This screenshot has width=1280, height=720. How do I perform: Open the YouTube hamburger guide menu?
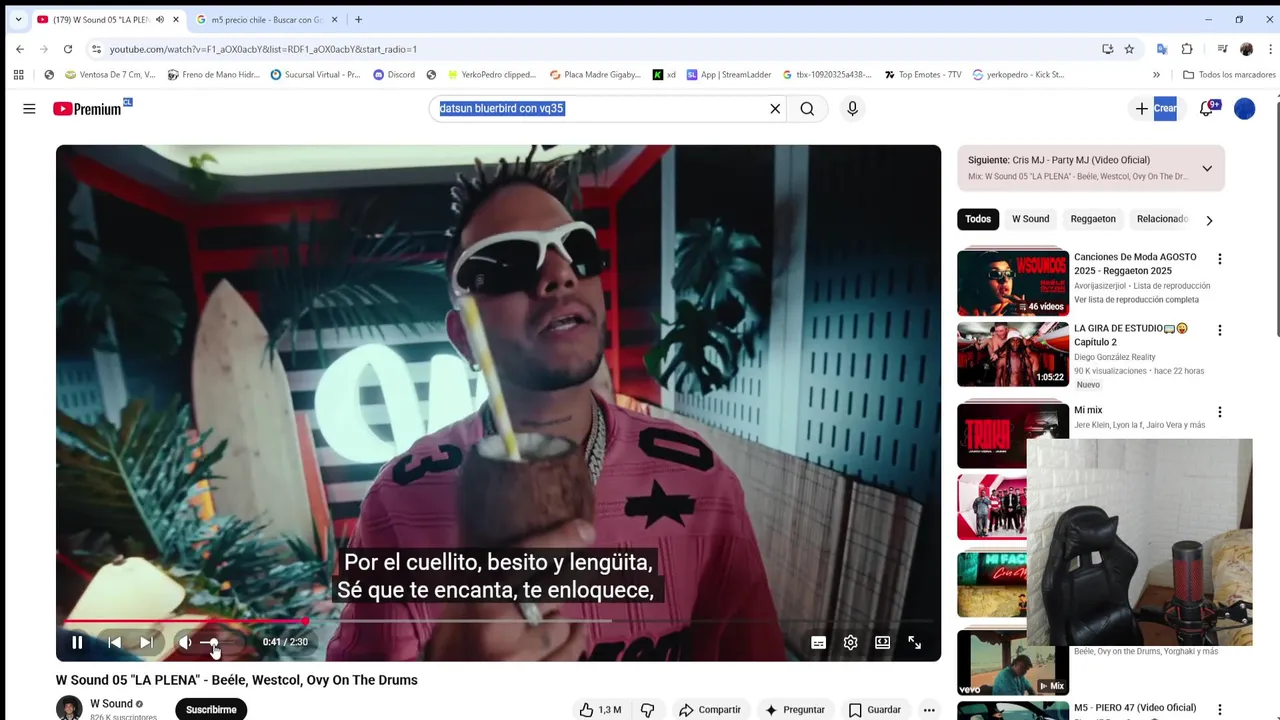point(29,109)
